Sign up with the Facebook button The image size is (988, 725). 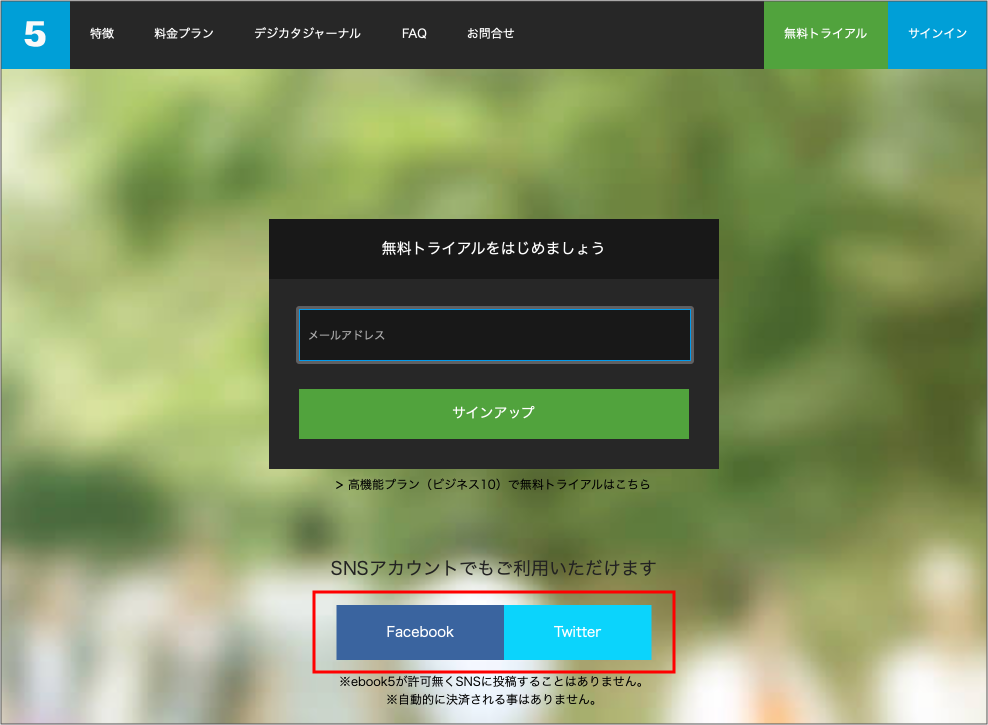coord(420,632)
